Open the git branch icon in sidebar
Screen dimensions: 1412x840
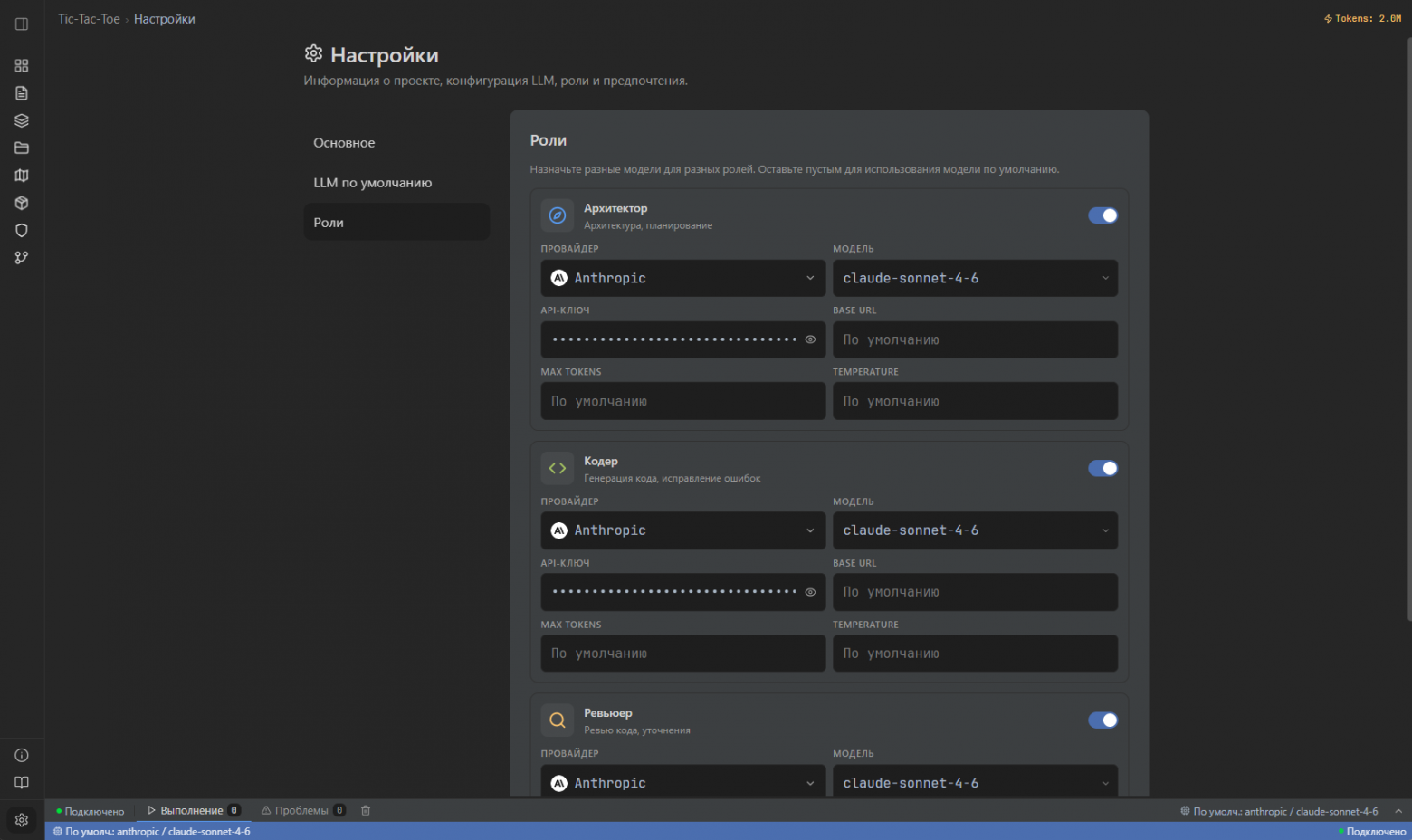pos(22,258)
